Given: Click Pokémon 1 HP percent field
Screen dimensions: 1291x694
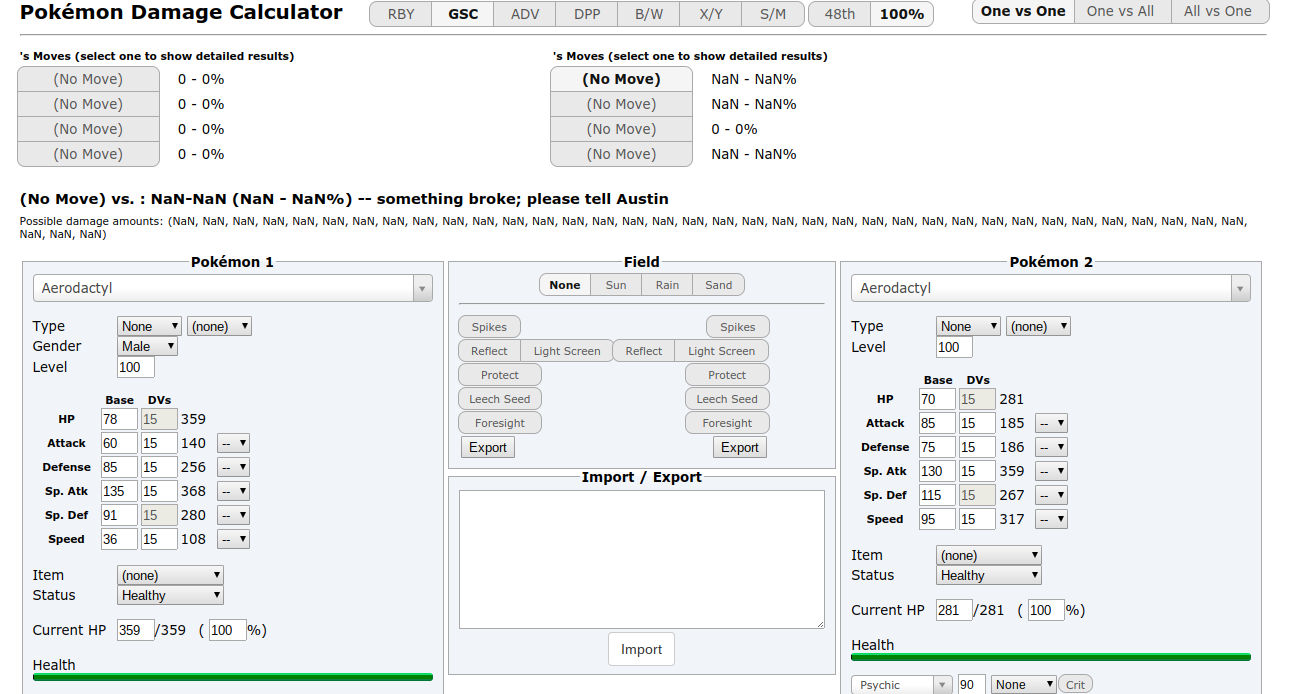Looking at the screenshot, I should click(228, 630).
